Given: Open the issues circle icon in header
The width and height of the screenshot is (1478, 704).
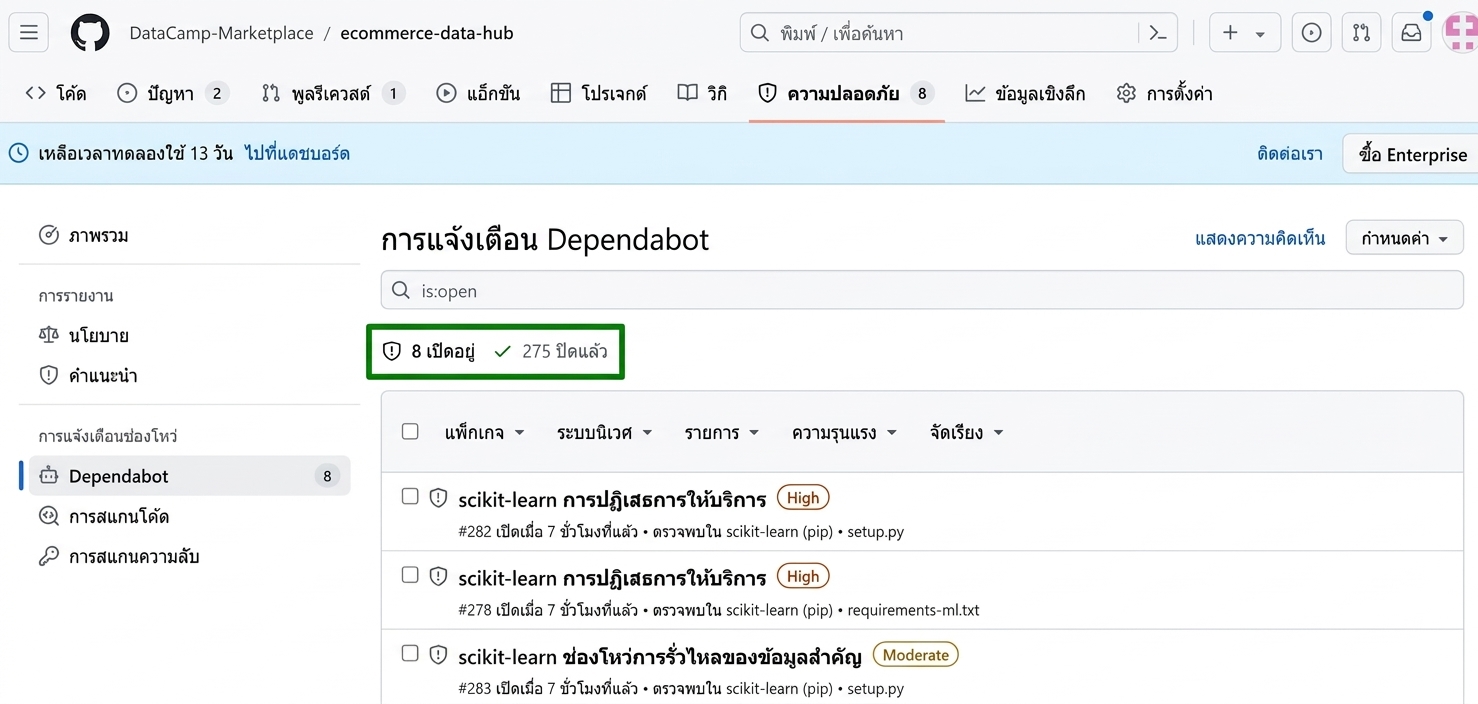Looking at the screenshot, I should (1311, 33).
